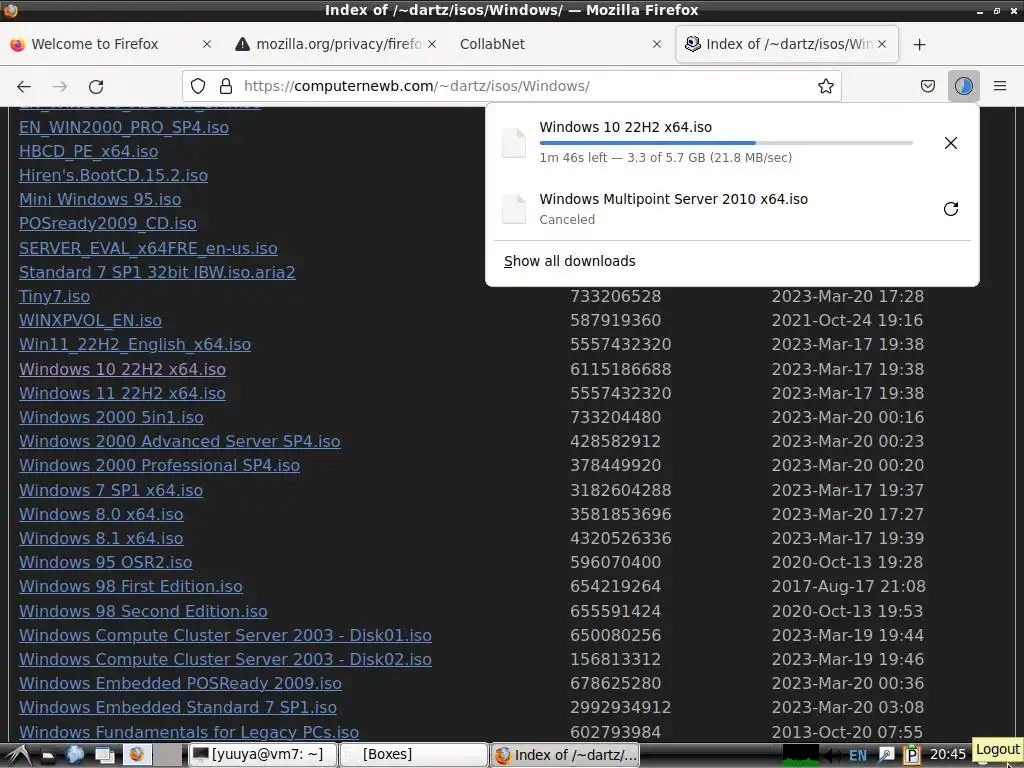Open file manager from the taskbar
Viewport: 1024px width, 768px height.
click(x=48, y=755)
